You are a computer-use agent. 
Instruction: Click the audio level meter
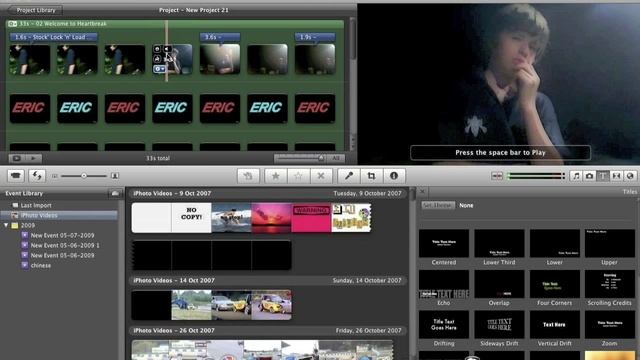point(536,176)
